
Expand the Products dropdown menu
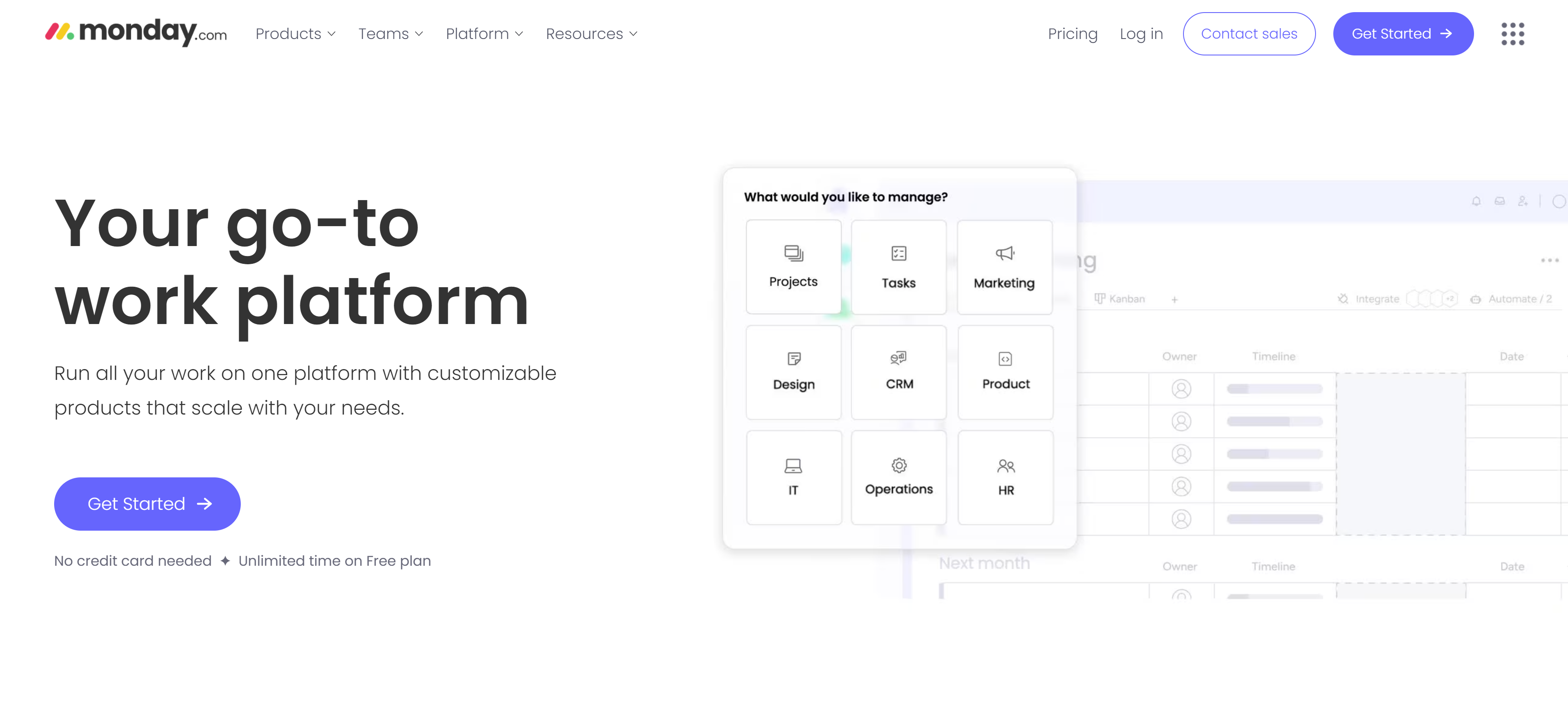295,34
